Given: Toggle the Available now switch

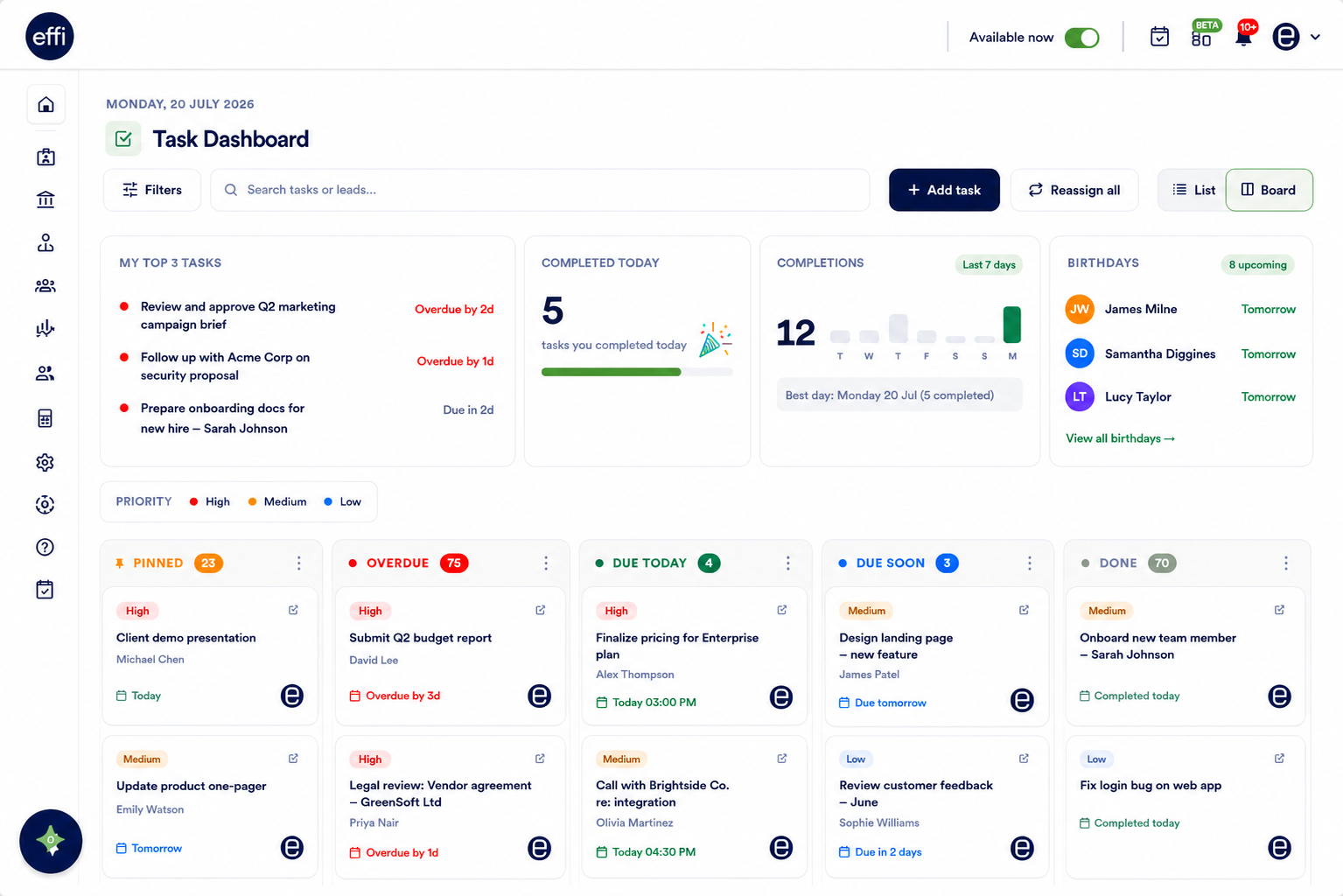Looking at the screenshot, I should point(1082,38).
